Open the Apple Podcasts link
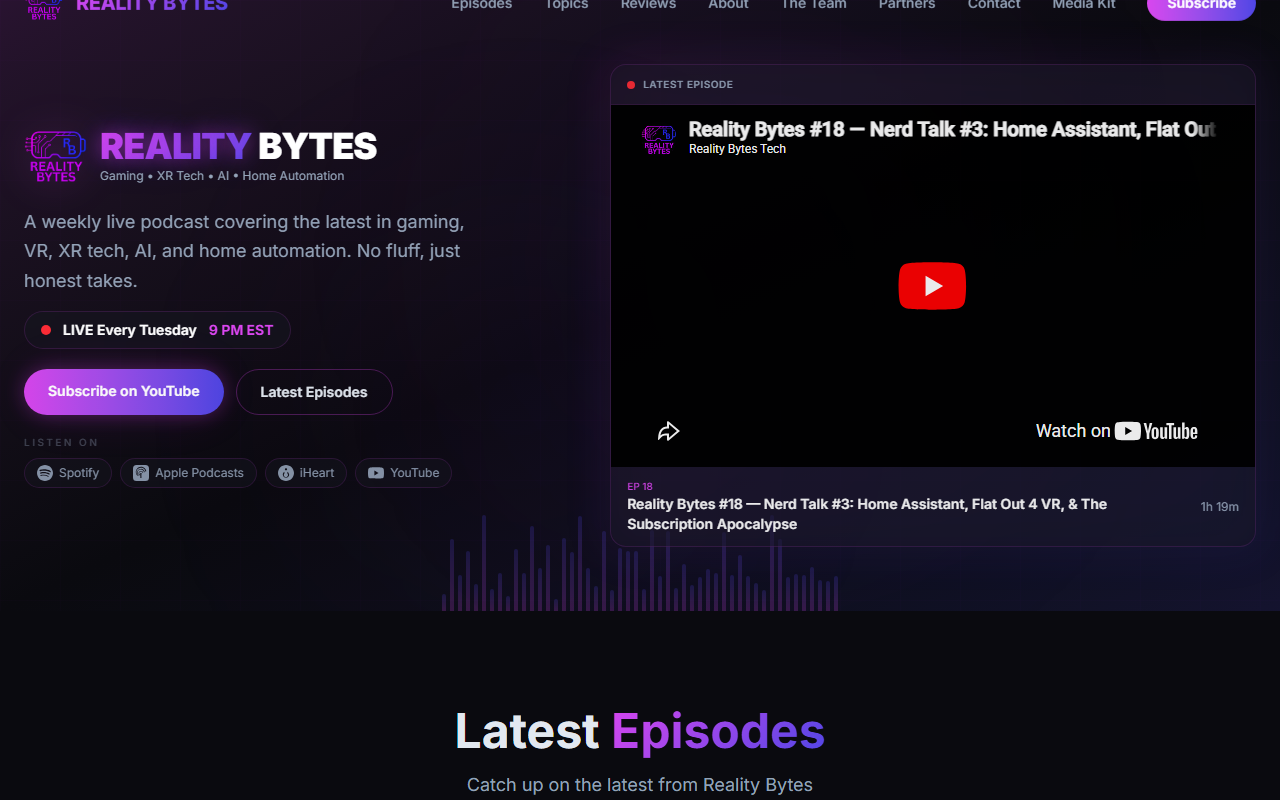Viewport: 1280px width, 800px height. coord(188,473)
